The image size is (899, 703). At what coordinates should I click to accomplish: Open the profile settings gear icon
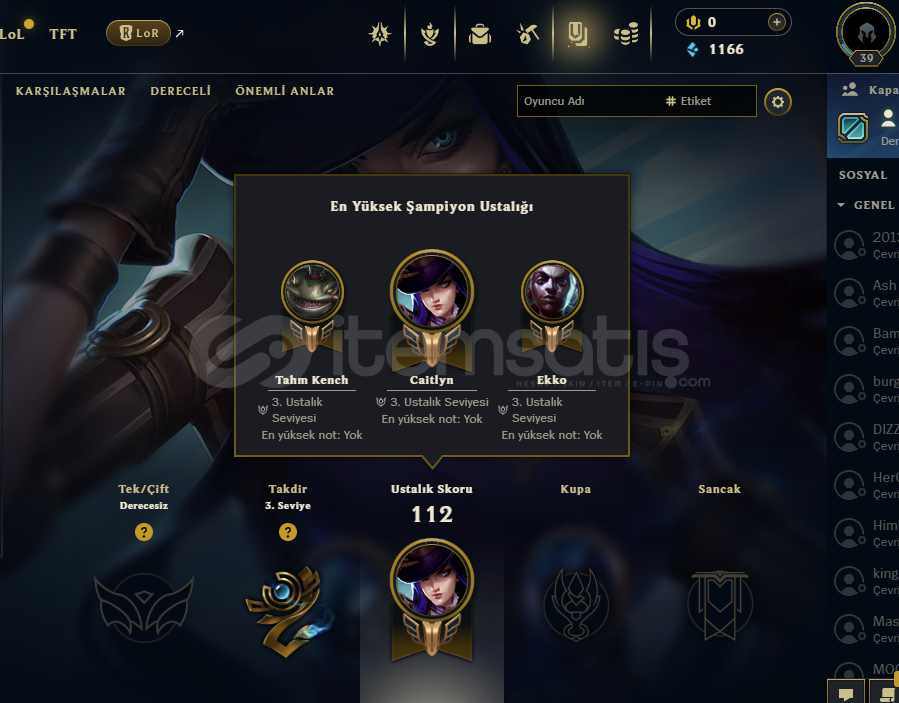[x=778, y=102]
